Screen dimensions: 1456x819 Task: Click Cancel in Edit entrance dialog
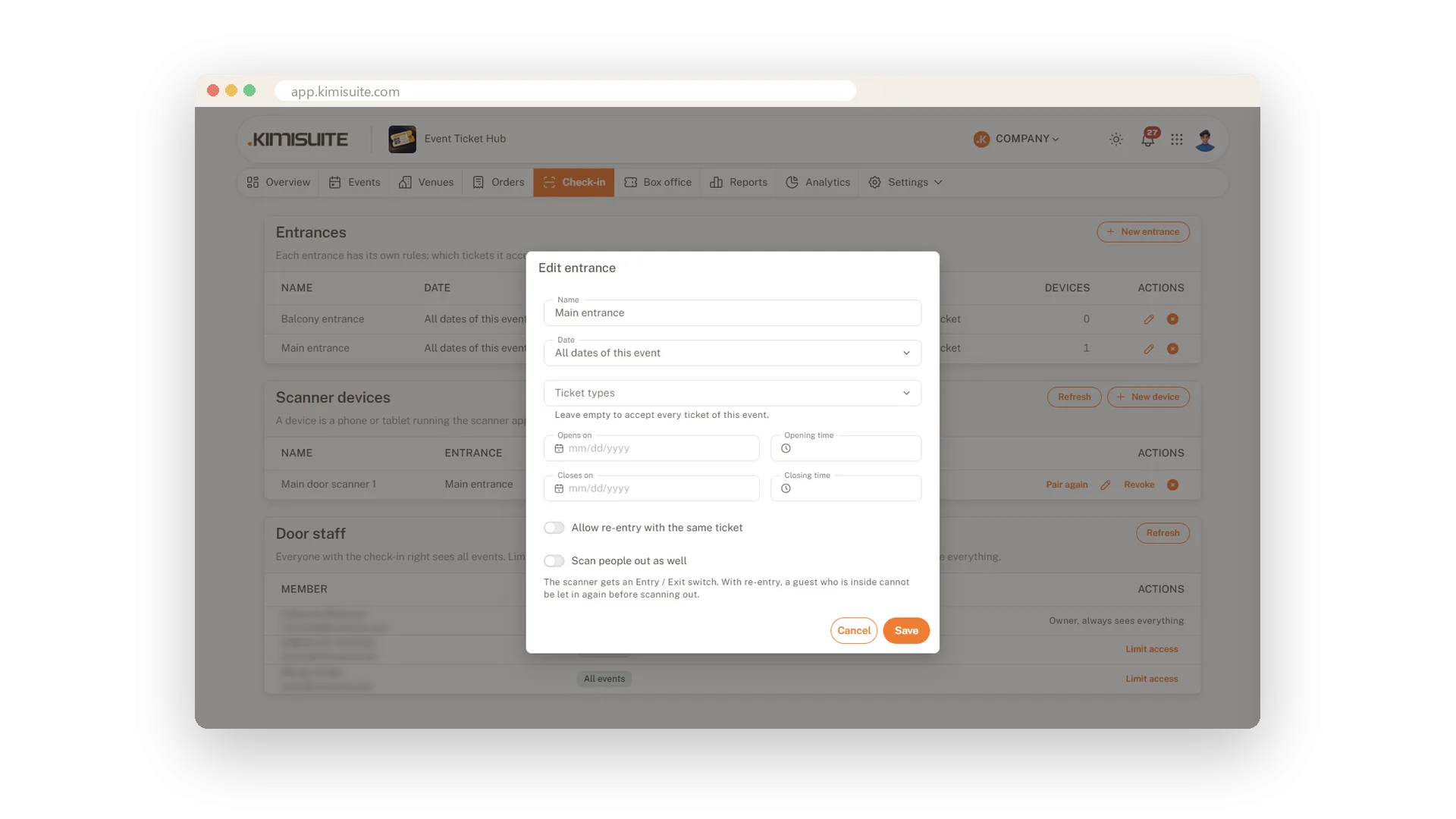tap(854, 631)
